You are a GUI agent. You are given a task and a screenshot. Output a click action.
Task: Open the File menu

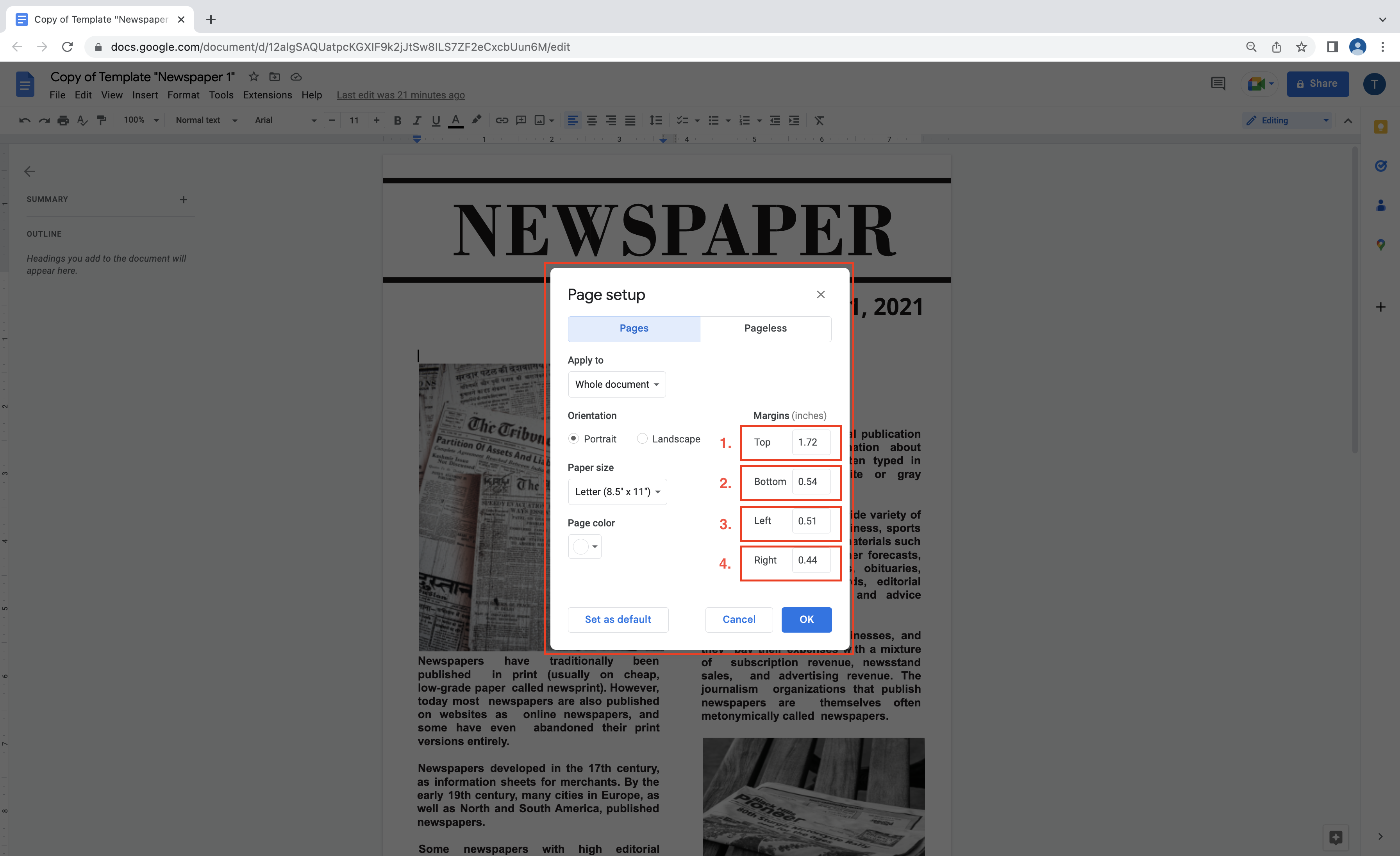(57, 94)
